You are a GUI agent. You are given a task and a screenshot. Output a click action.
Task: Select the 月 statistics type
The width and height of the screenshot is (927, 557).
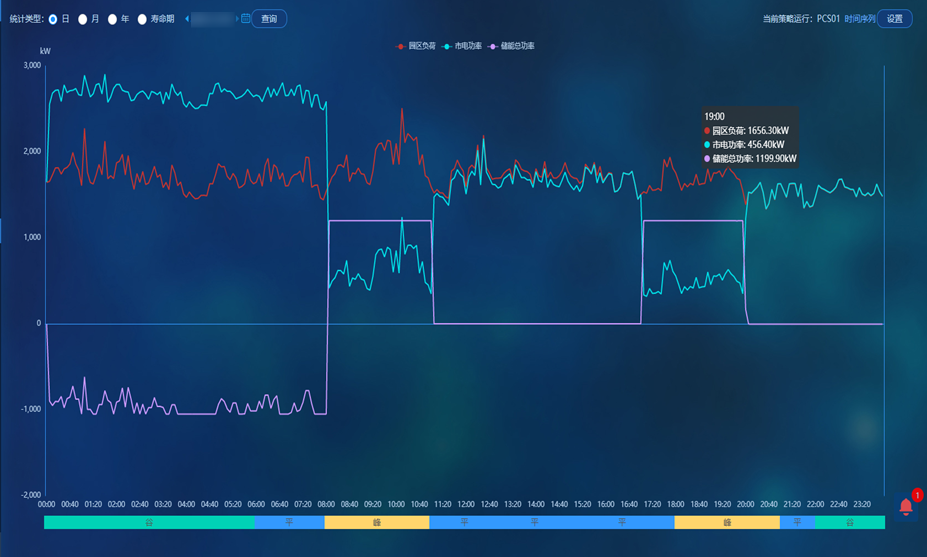point(83,19)
